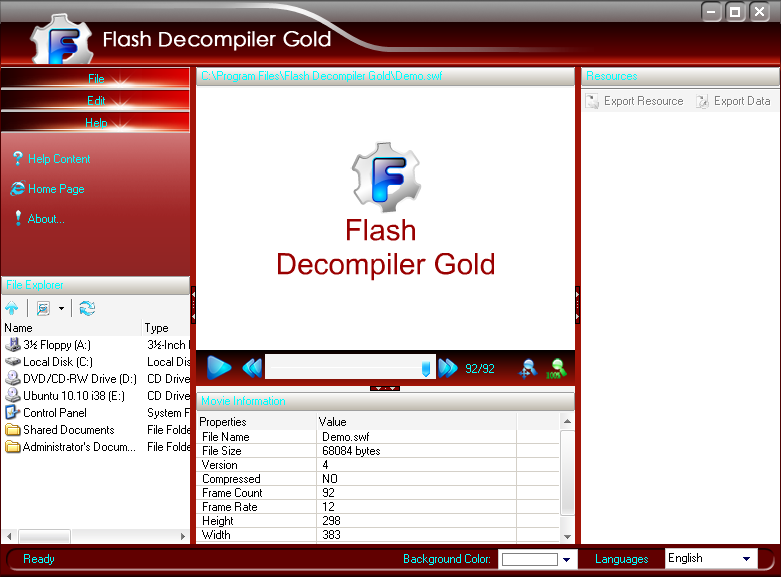This screenshot has width=781, height=577.
Task: Select the Width property row
Action: tap(378, 535)
